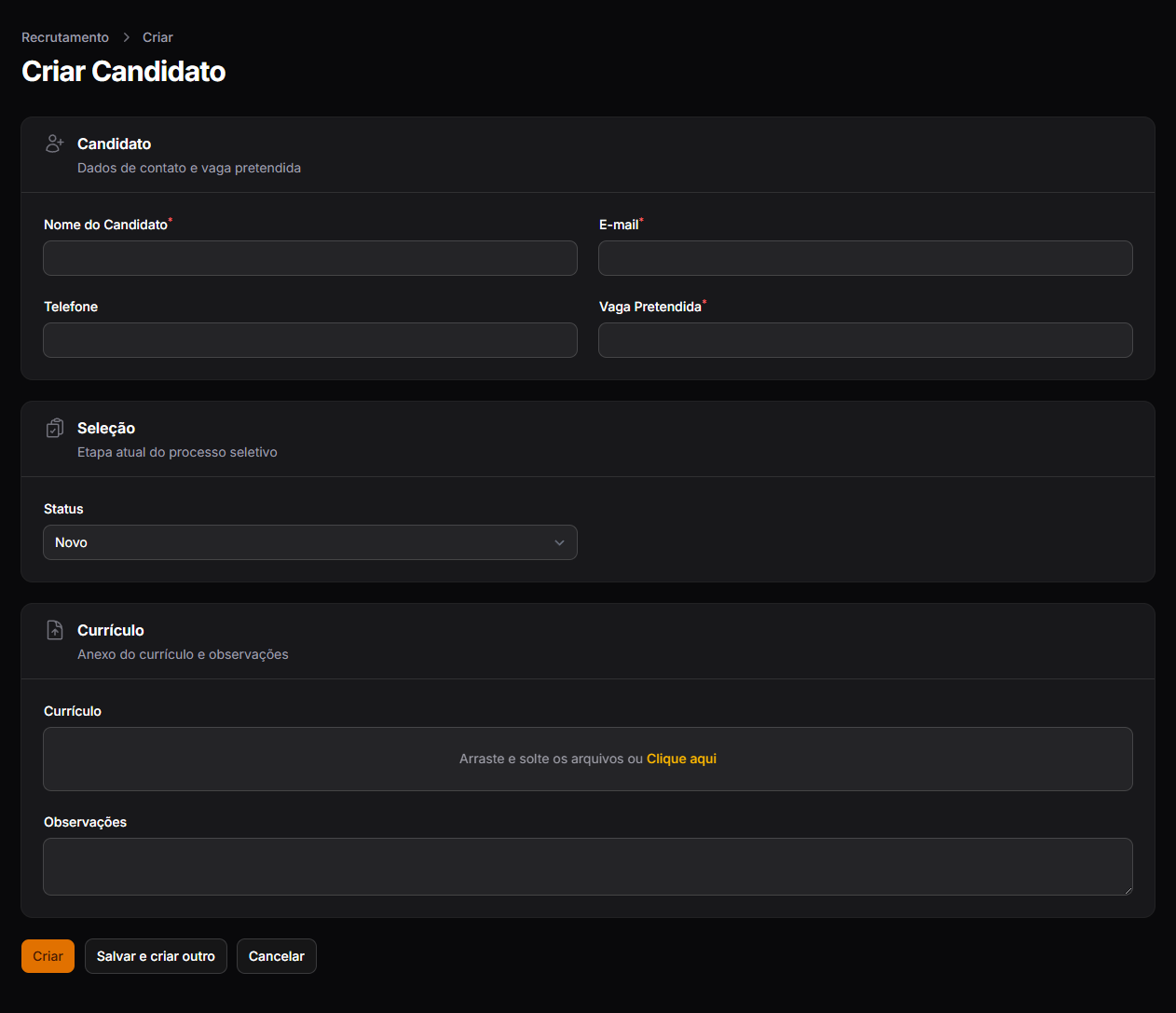Go to Recrutamento breadcrumb link

65,37
